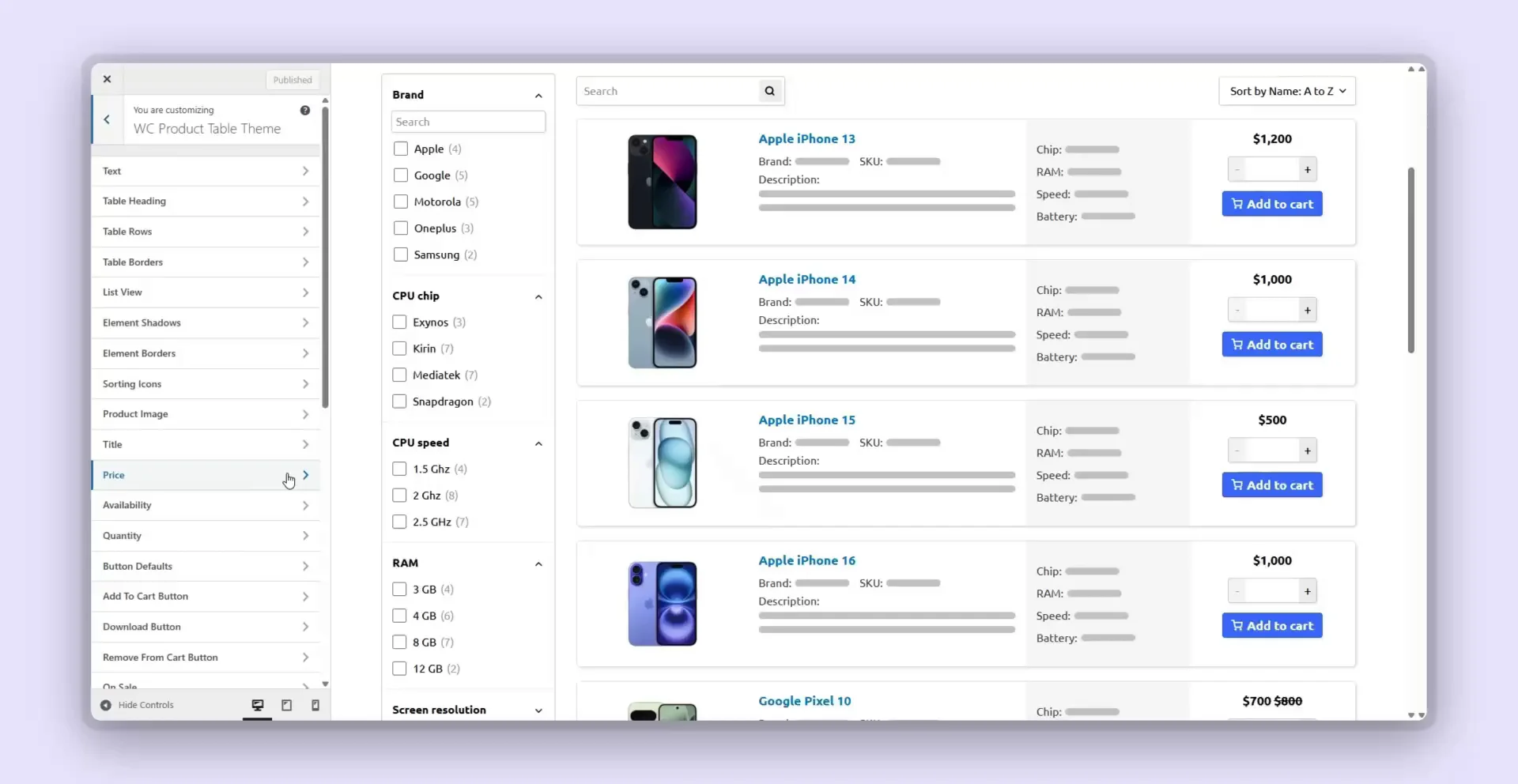1518x784 pixels.
Task: Expand the Screen resolution filter section
Action: 538,710
